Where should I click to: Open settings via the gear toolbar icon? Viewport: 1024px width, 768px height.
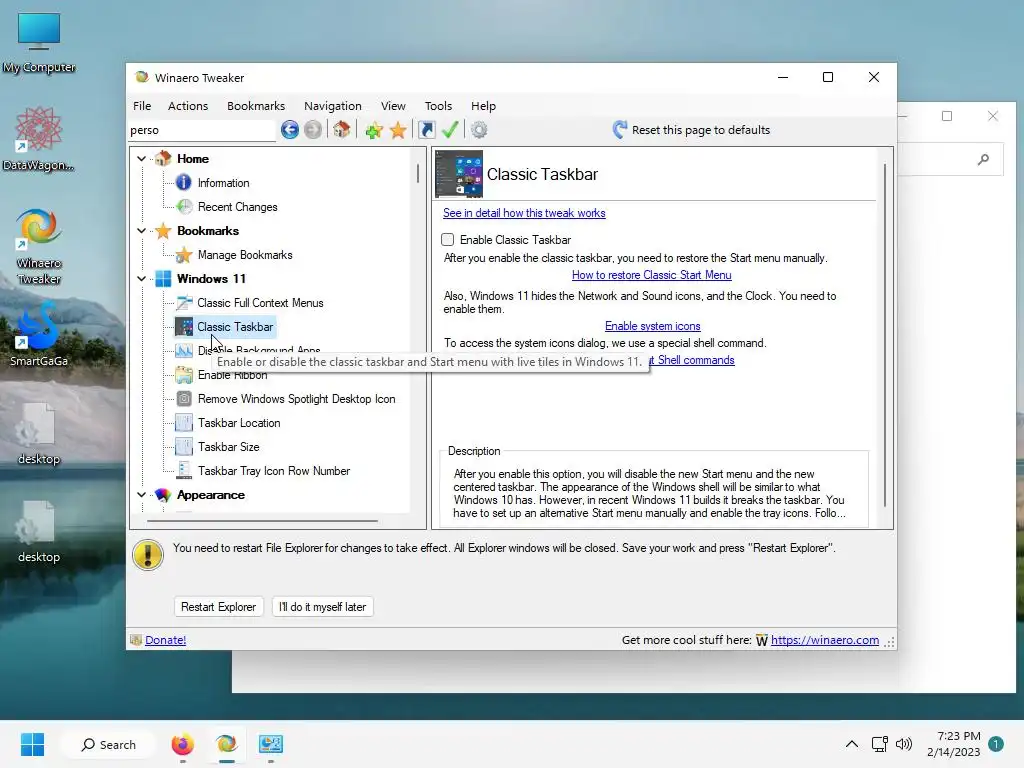click(x=479, y=129)
